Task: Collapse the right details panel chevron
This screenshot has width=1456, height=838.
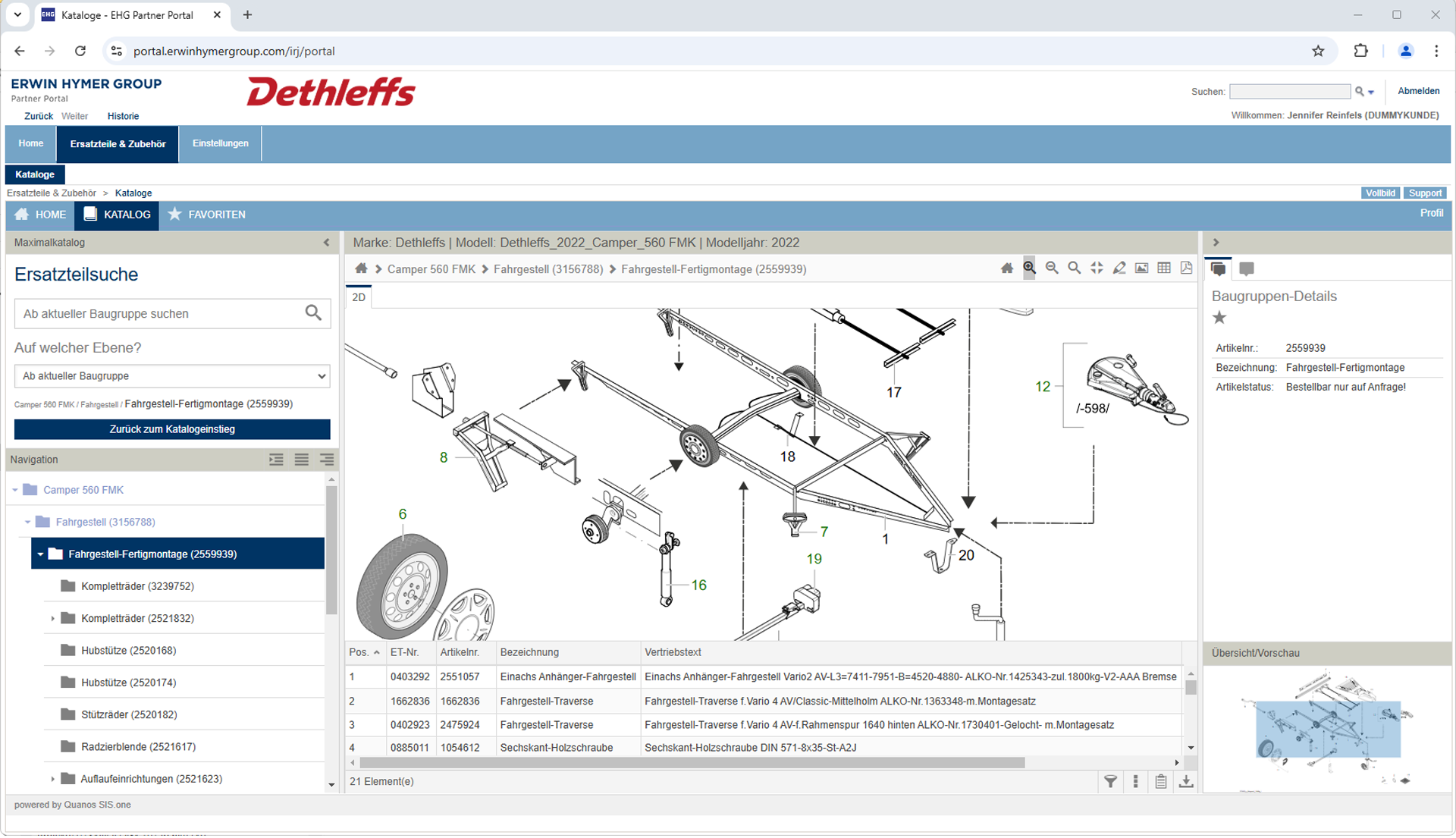Action: pyautogui.click(x=1216, y=243)
